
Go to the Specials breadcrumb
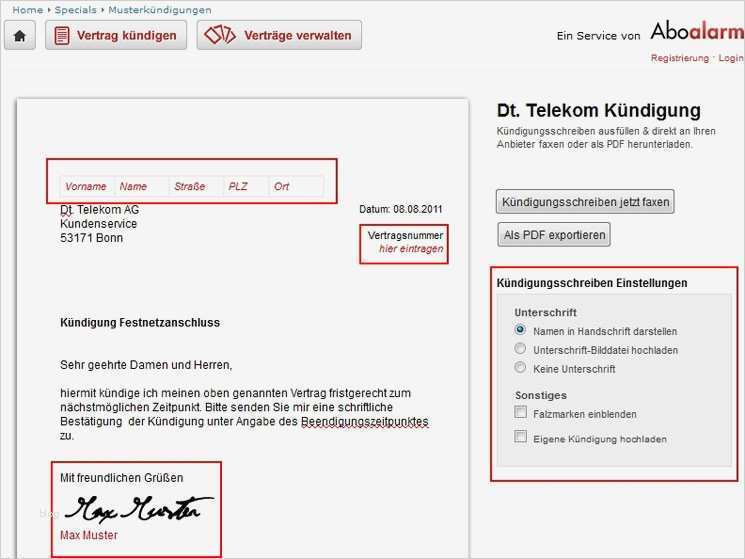pyautogui.click(x=75, y=9)
